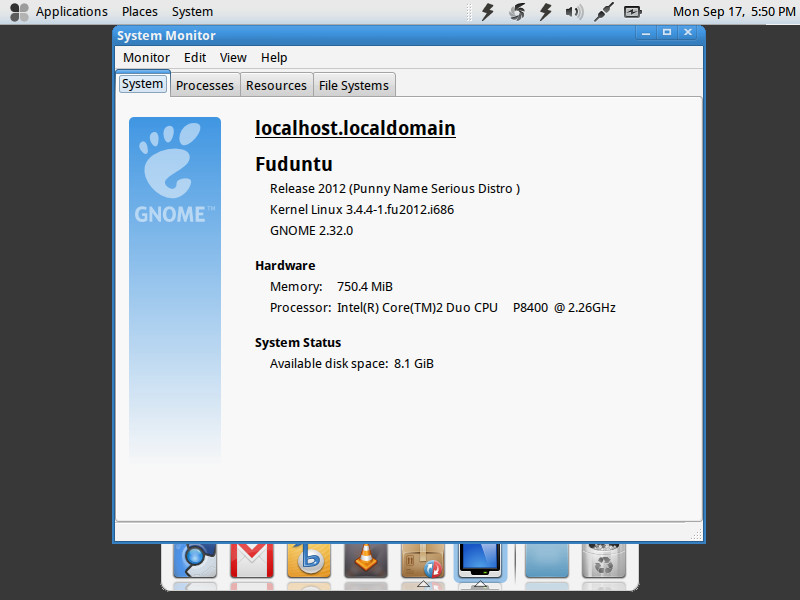The width and height of the screenshot is (800, 600).
Task: Open the network plug connection tray icon
Action: 604,12
